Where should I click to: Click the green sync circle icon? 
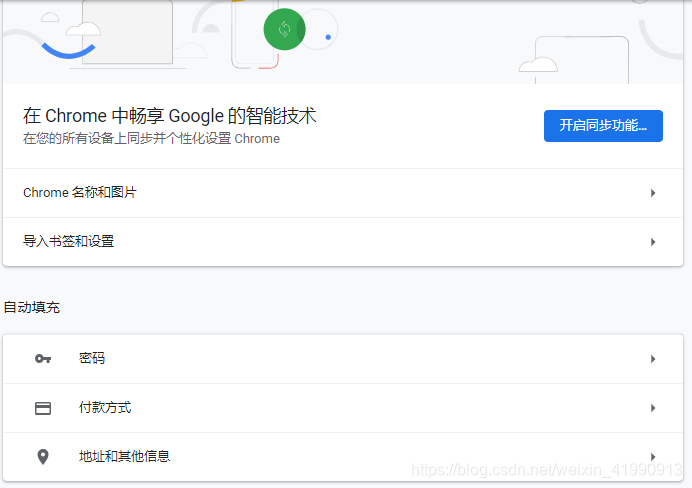pos(284,29)
